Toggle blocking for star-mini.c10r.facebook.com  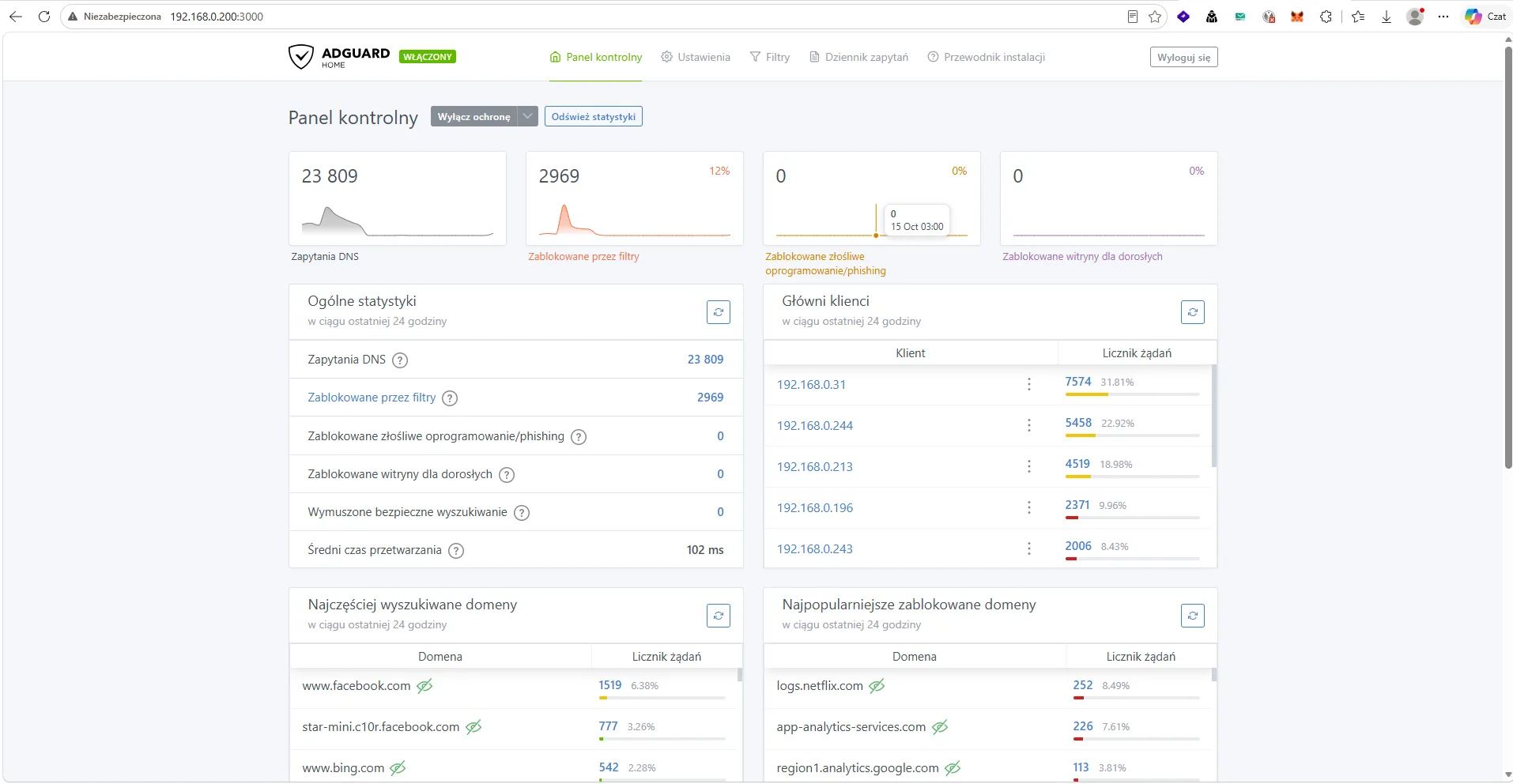[x=474, y=727]
